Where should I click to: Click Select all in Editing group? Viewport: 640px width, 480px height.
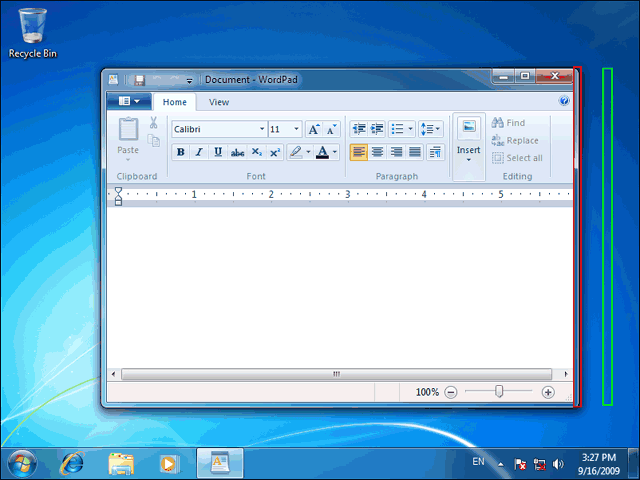(x=517, y=158)
